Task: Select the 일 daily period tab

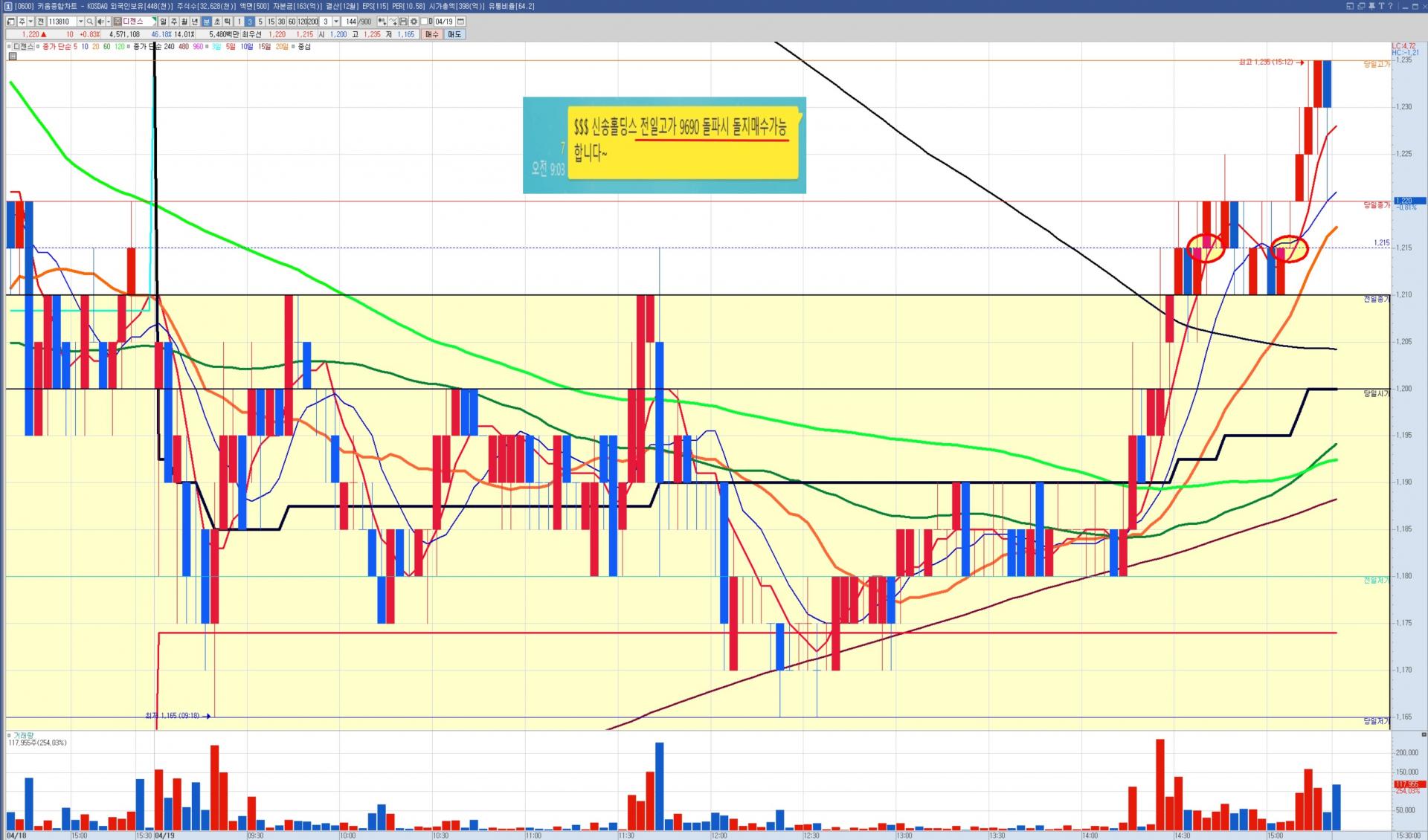Action: coord(163,22)
